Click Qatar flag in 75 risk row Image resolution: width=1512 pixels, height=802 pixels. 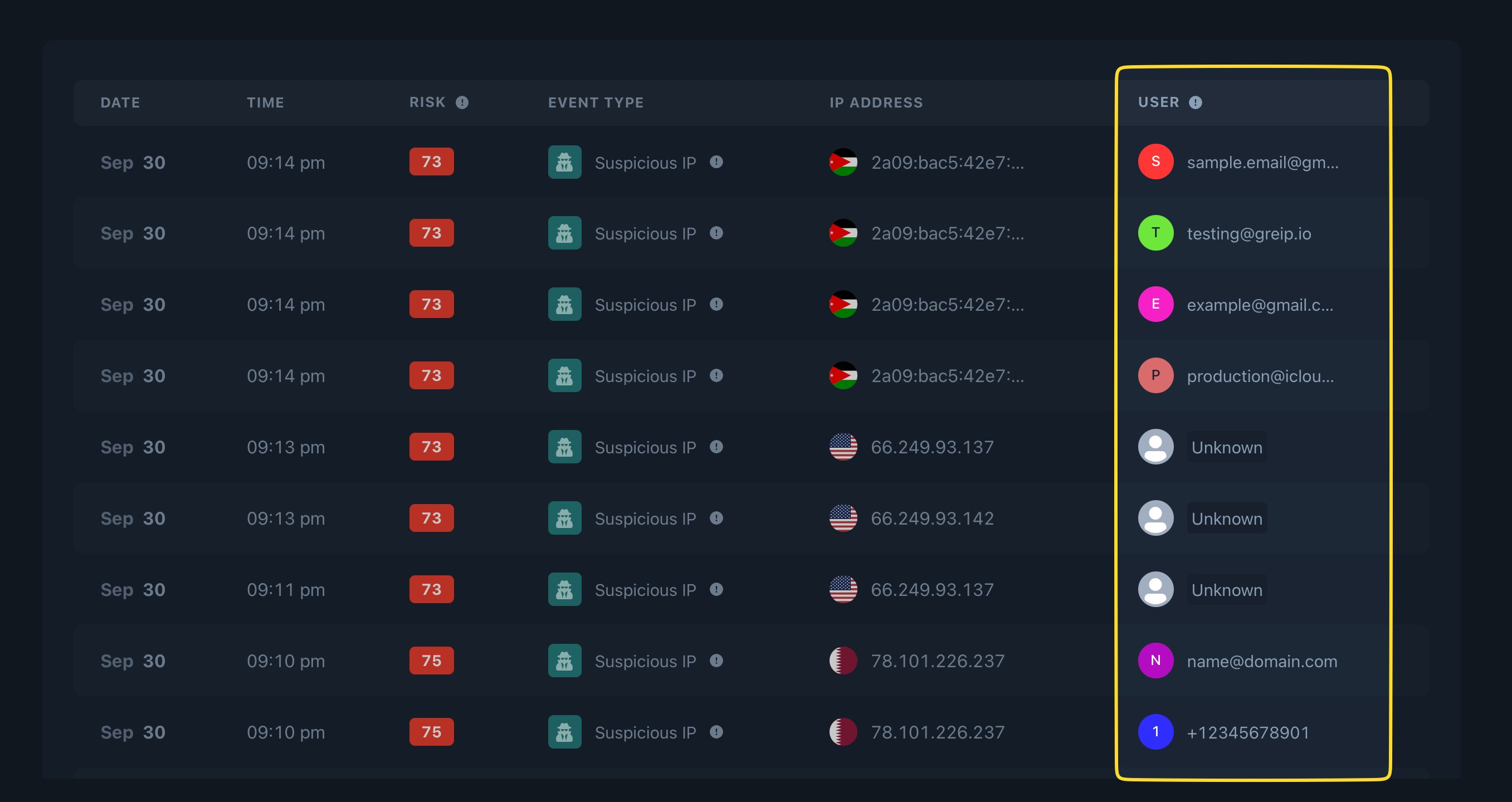[x=842, y=661]
